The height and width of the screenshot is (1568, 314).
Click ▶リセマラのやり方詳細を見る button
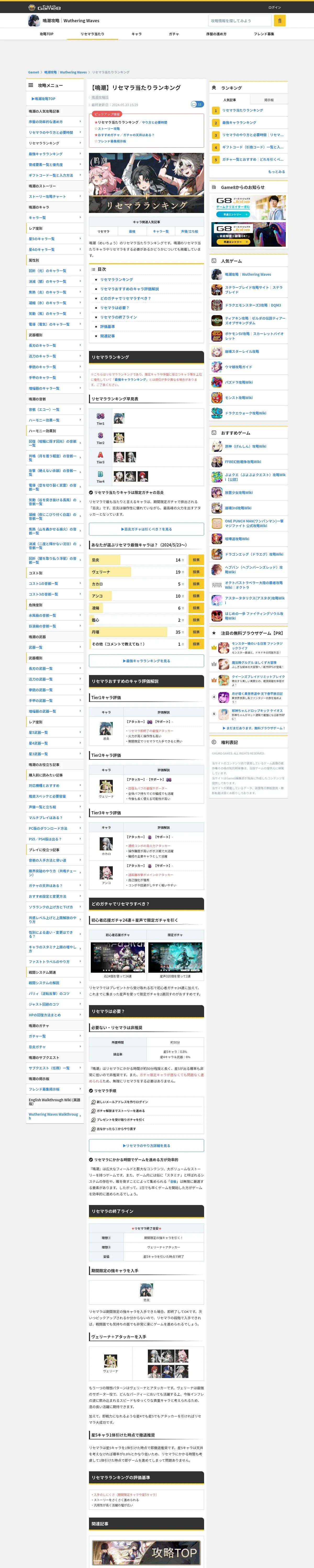point(146,1146)
